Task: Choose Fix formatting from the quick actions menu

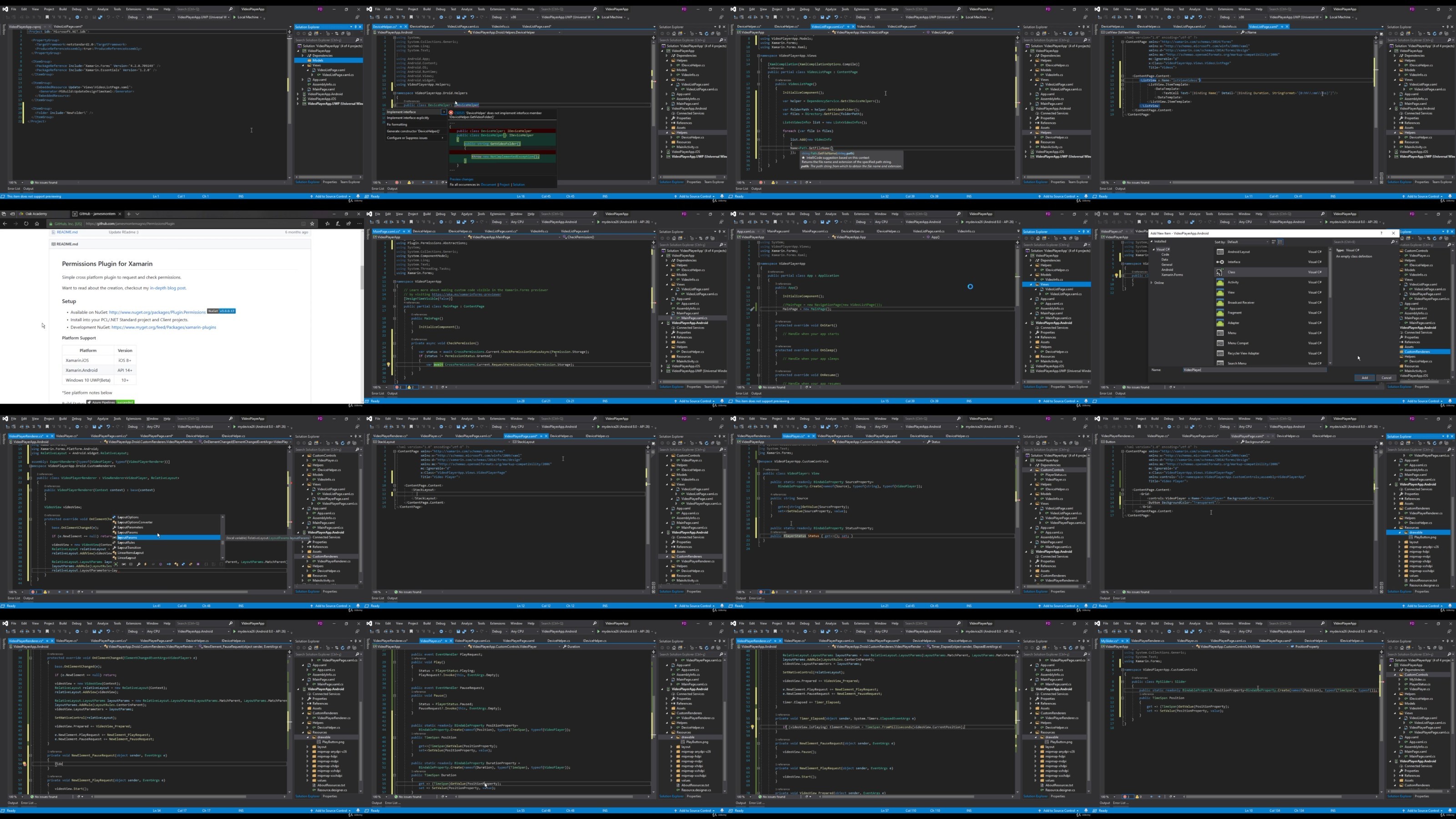Action: pyautogui.click(x=397, y=124)
